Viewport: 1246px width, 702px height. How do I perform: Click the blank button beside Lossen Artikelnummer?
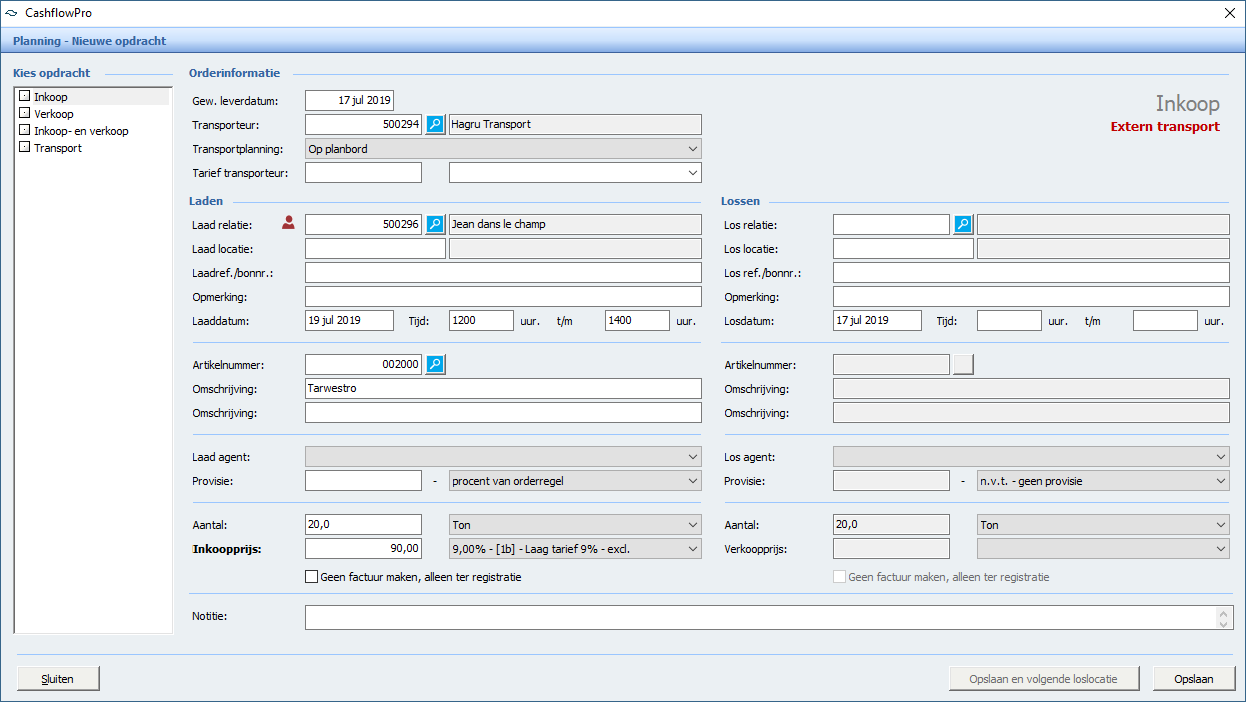click(x=963, y=364)
